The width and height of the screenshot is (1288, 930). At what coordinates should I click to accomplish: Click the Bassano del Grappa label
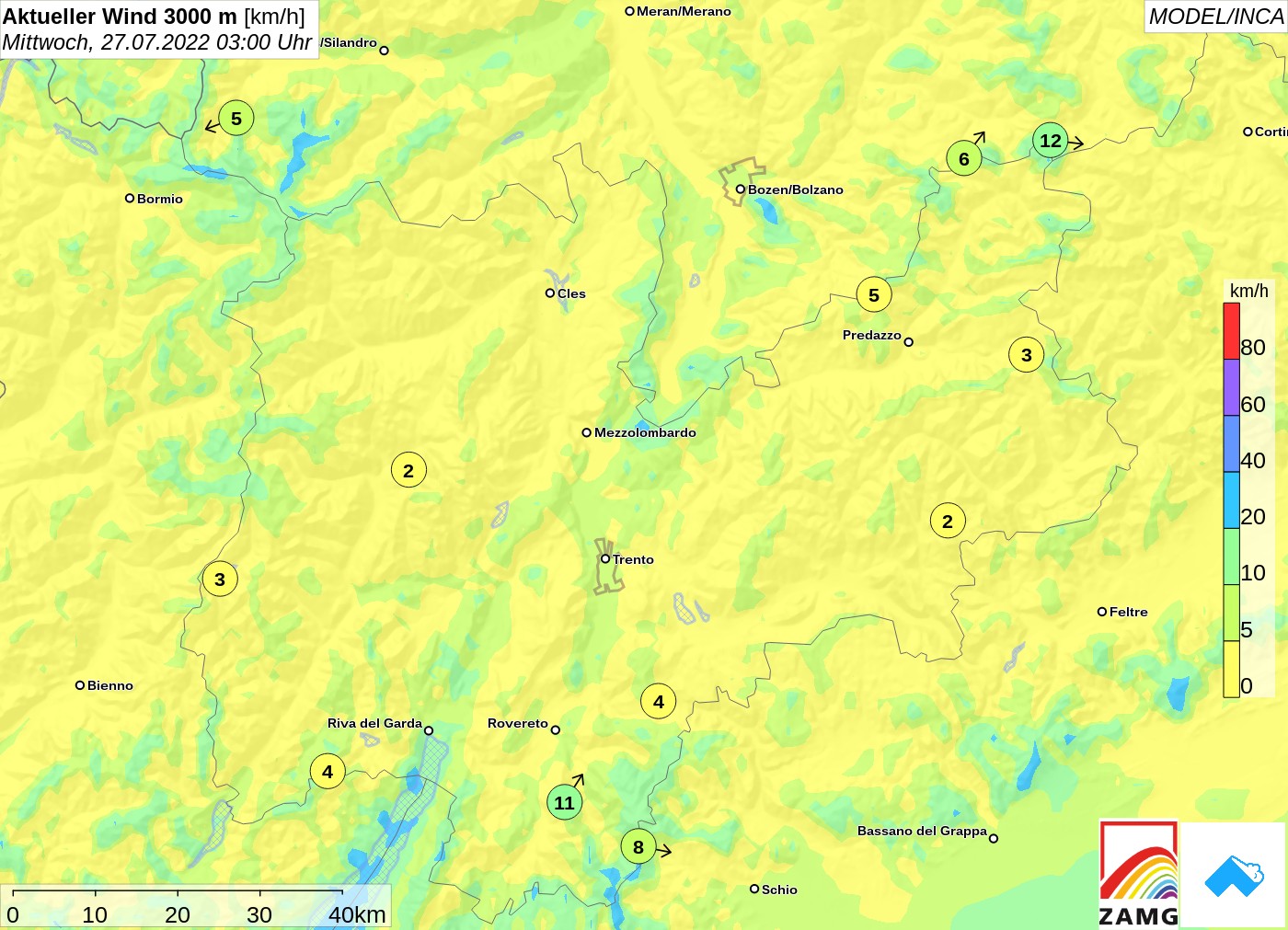pyautogui.click(x=922, y=831)
